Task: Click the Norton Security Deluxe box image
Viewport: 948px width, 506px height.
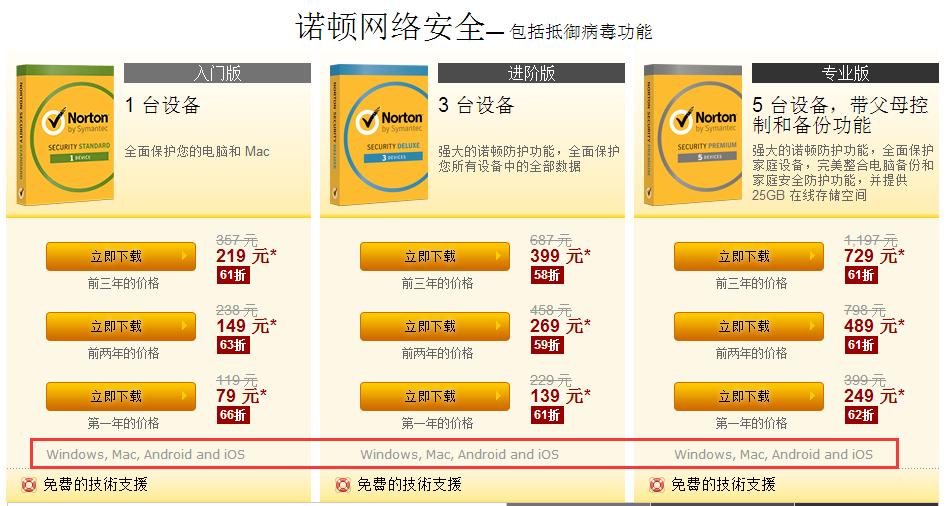Action: (379, 135)
